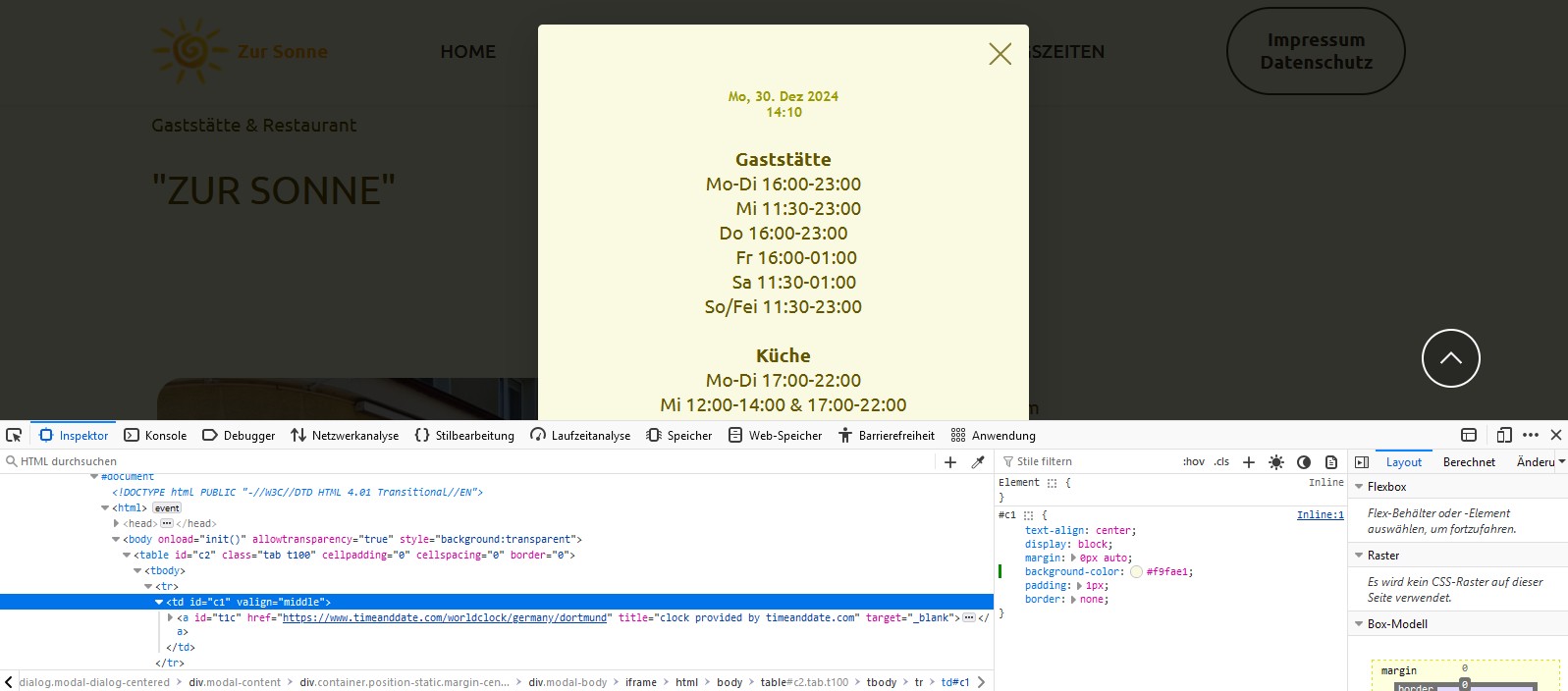Click the scroll-to-top arrow circle button
This screenshot has height=691, width=1568.
click(1450, 358)
